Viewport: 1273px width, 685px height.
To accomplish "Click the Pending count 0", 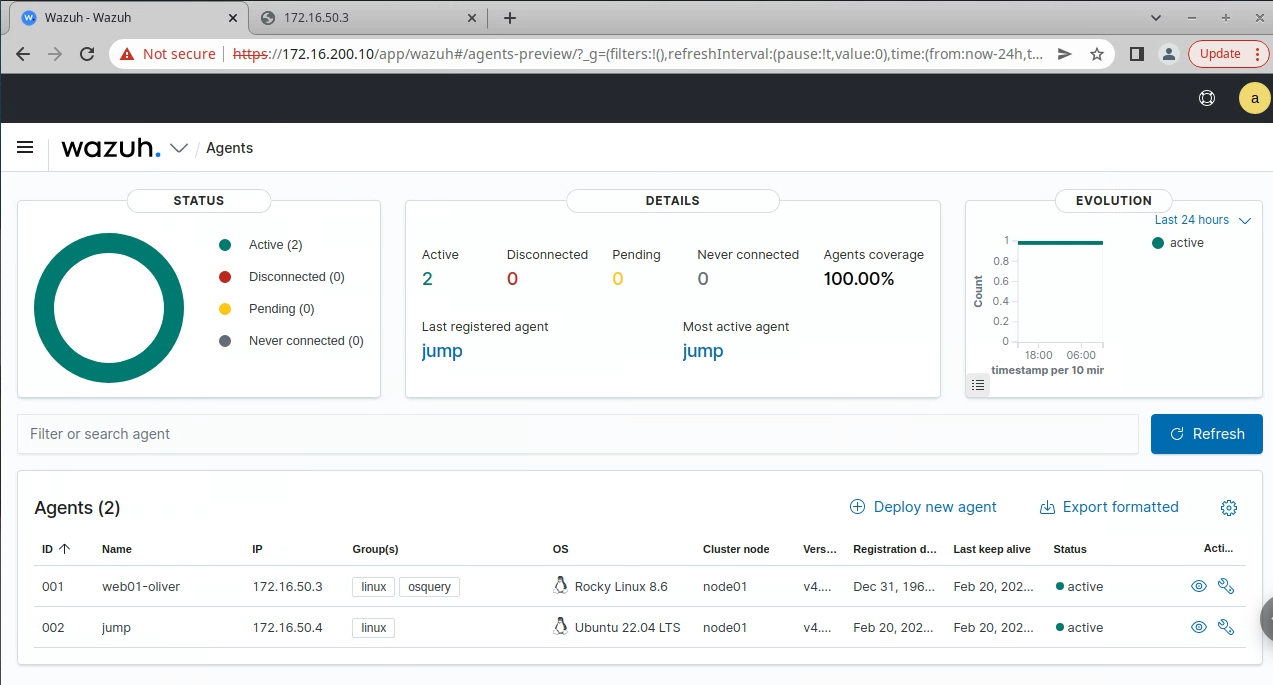I will click(x=618, y=279).
